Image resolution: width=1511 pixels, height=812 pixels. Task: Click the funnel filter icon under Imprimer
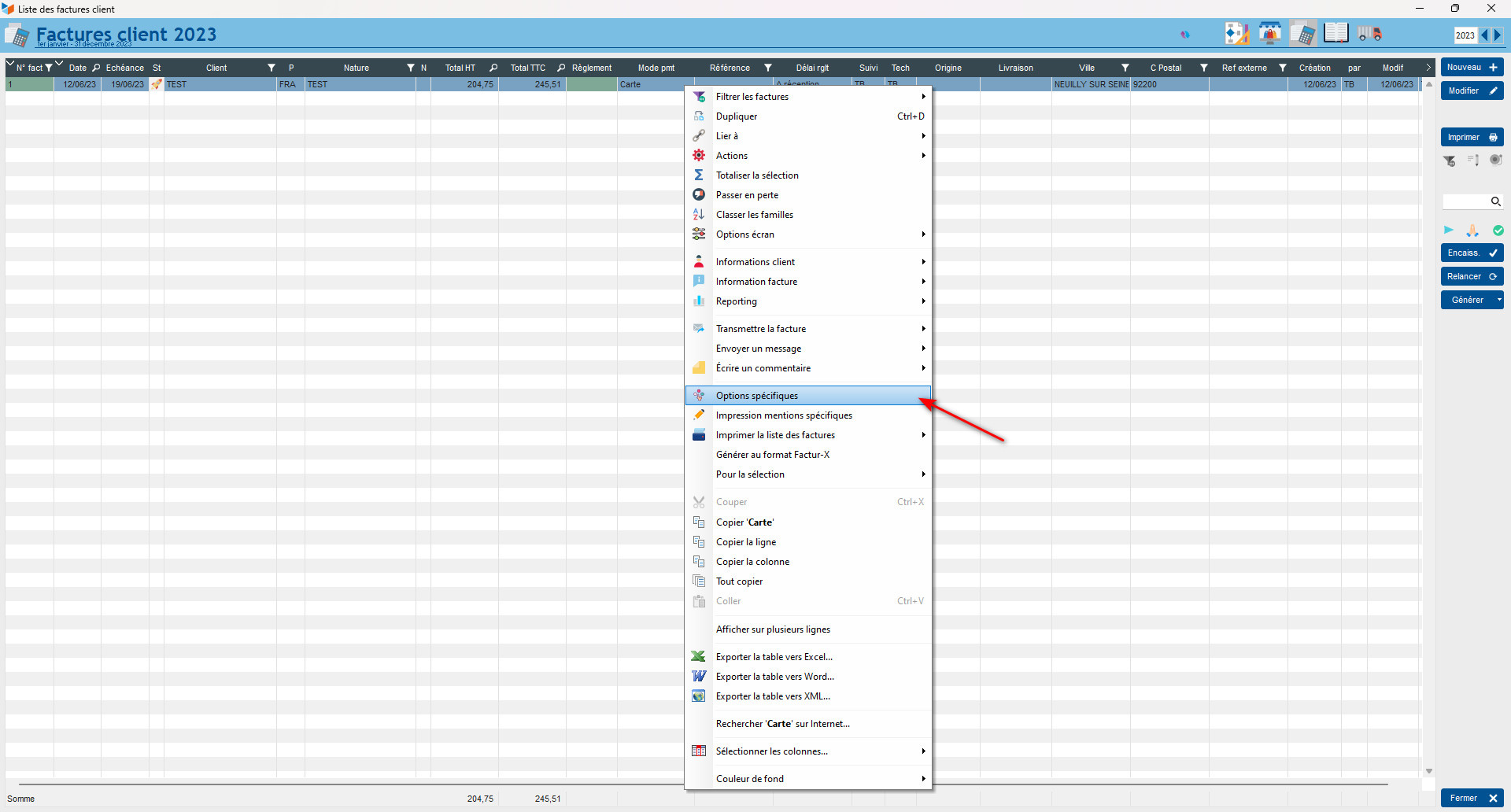click(x=1450, y=161)
